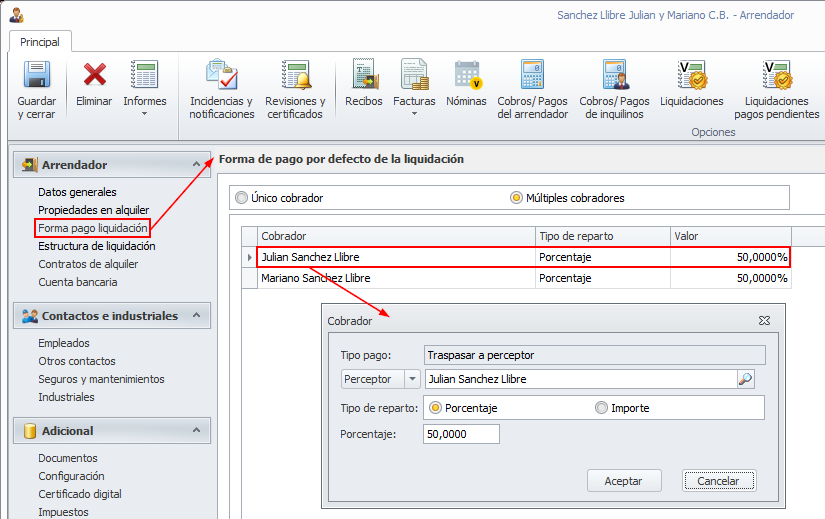Image resolution: width=825 pixels, height=519 pixels.
Task: Open the Otros contactos link
Action: (77, 361)
